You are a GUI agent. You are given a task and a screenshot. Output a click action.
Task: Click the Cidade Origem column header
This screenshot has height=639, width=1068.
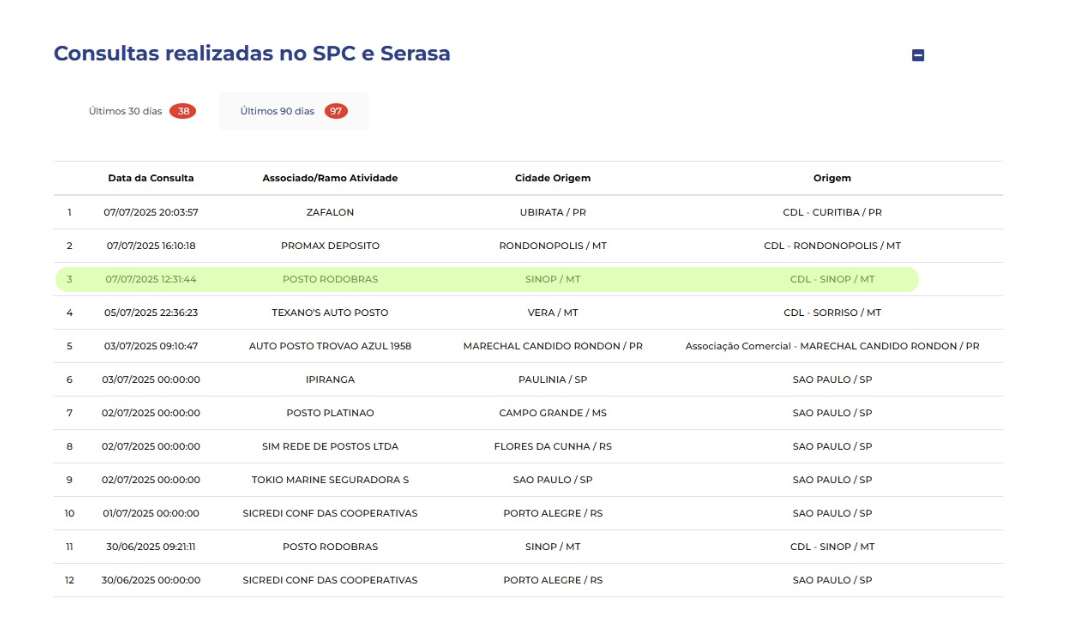(552, 178)
